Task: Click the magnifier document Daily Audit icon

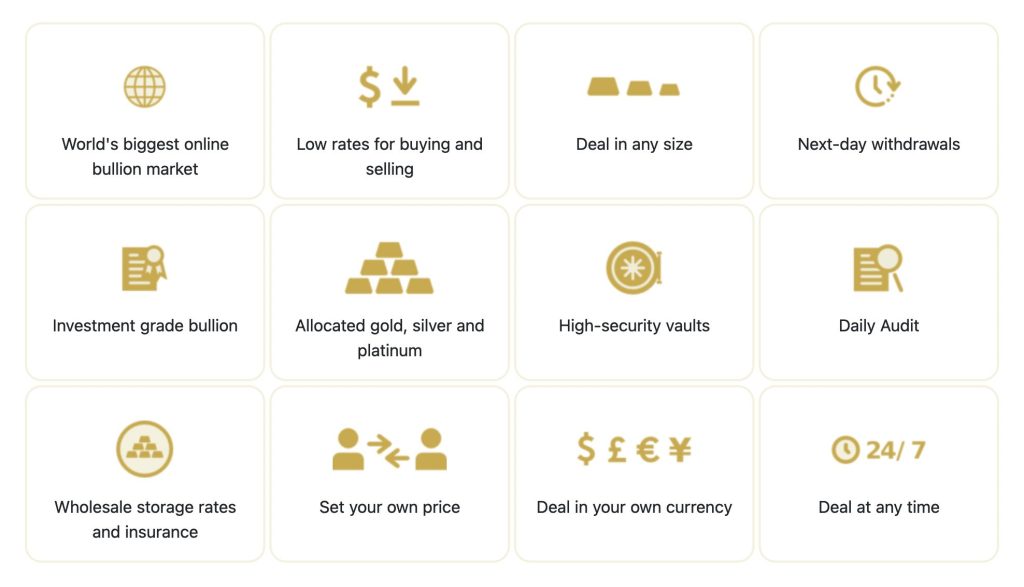Action: [878, 268]
